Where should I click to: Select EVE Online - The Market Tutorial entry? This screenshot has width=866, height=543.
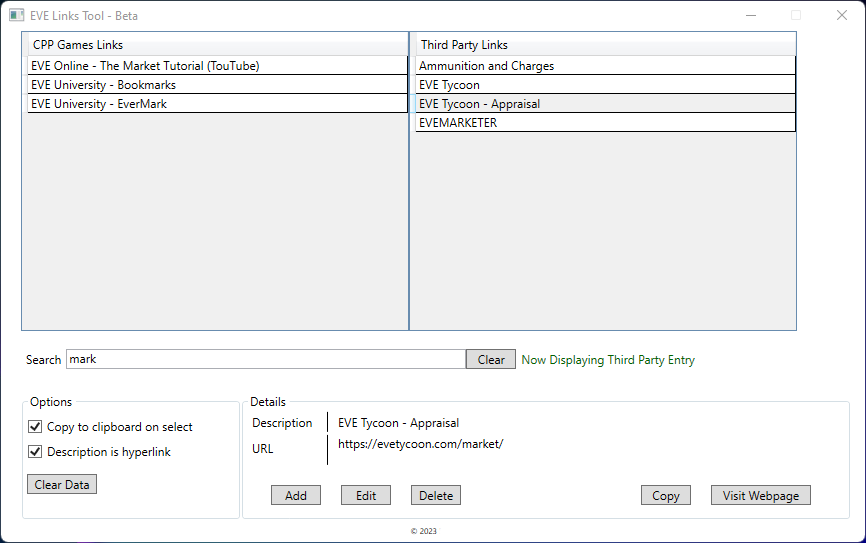coord(218,66)
